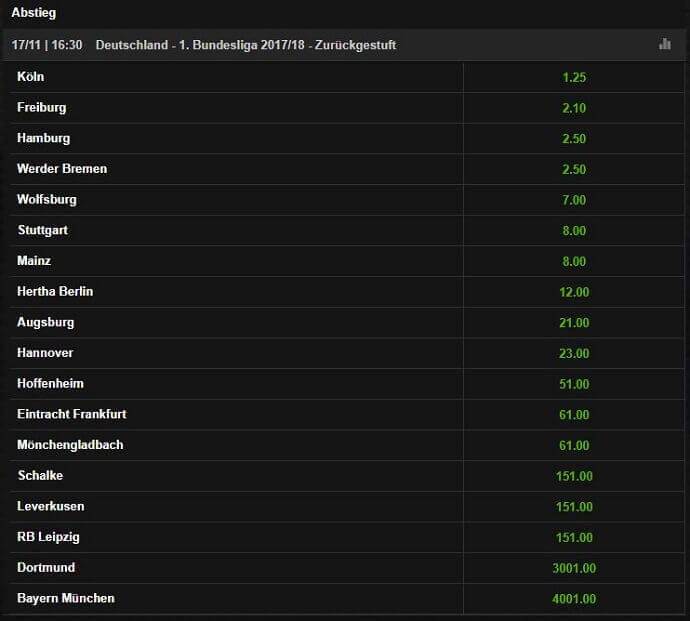Click the Stuttgart team name
690x621 pixels.
42,230
